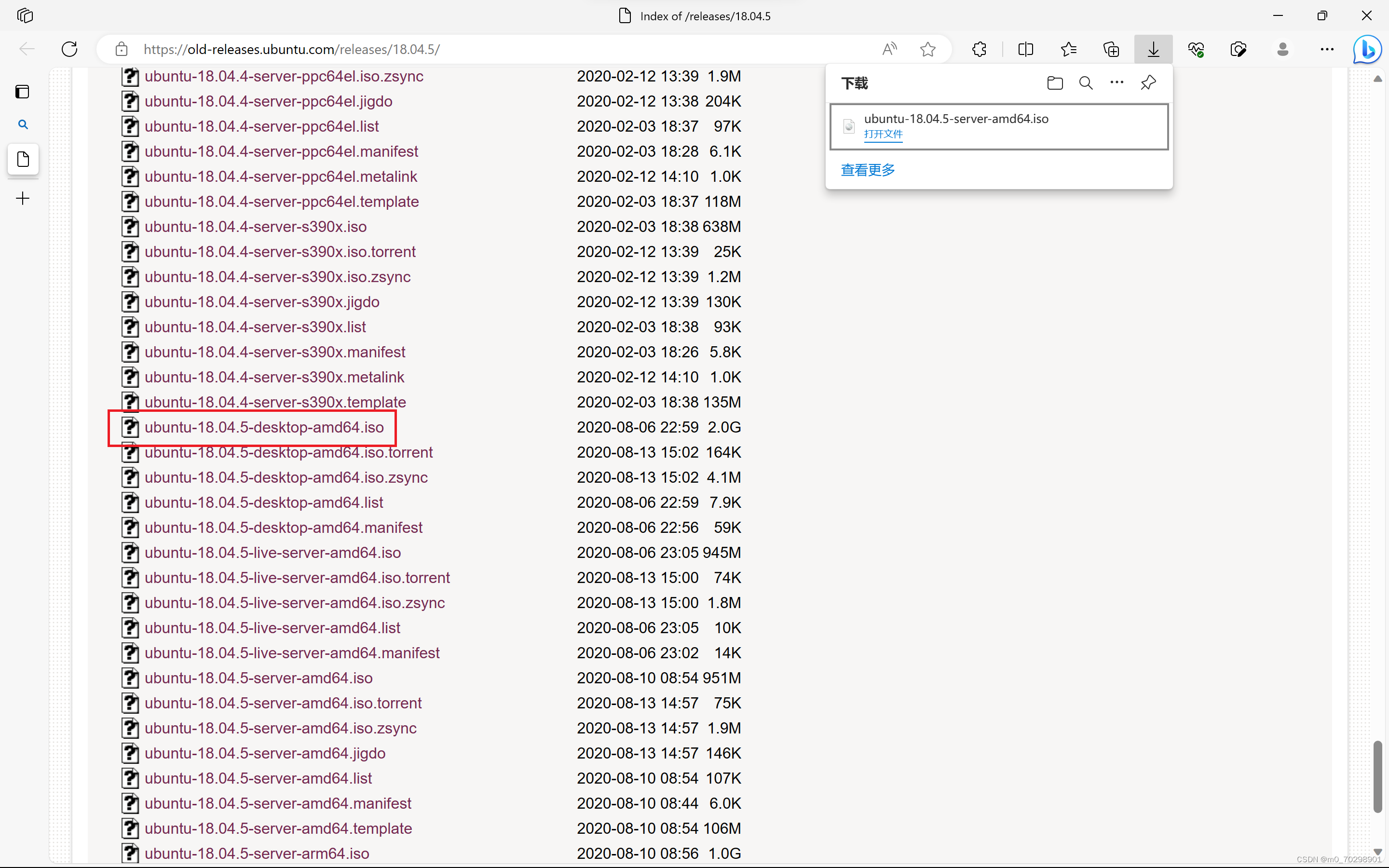
Task: Pin the downloads panel
Action: [1148, 83]
